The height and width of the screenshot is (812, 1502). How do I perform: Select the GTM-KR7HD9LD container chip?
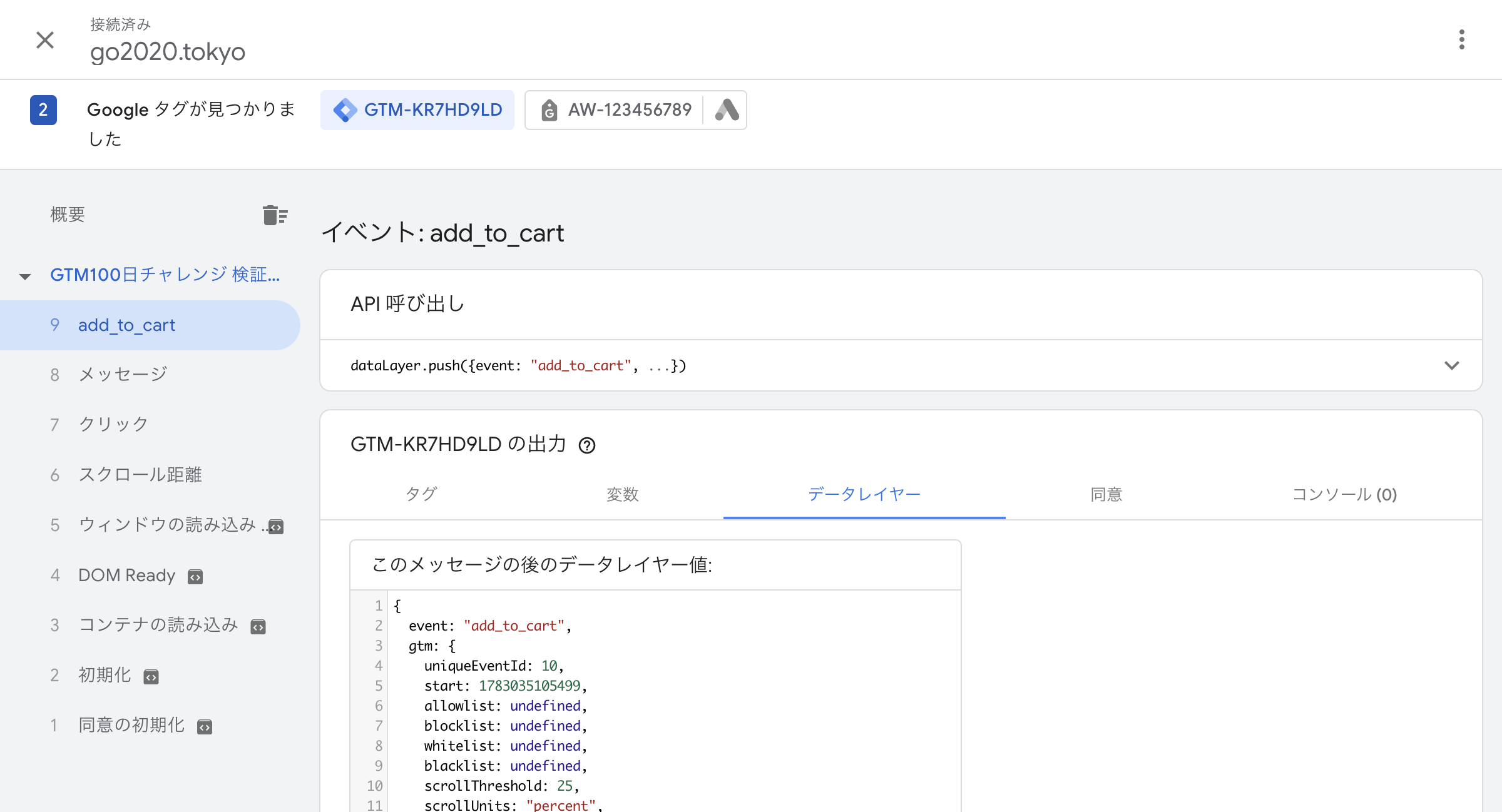pos(417,110)
